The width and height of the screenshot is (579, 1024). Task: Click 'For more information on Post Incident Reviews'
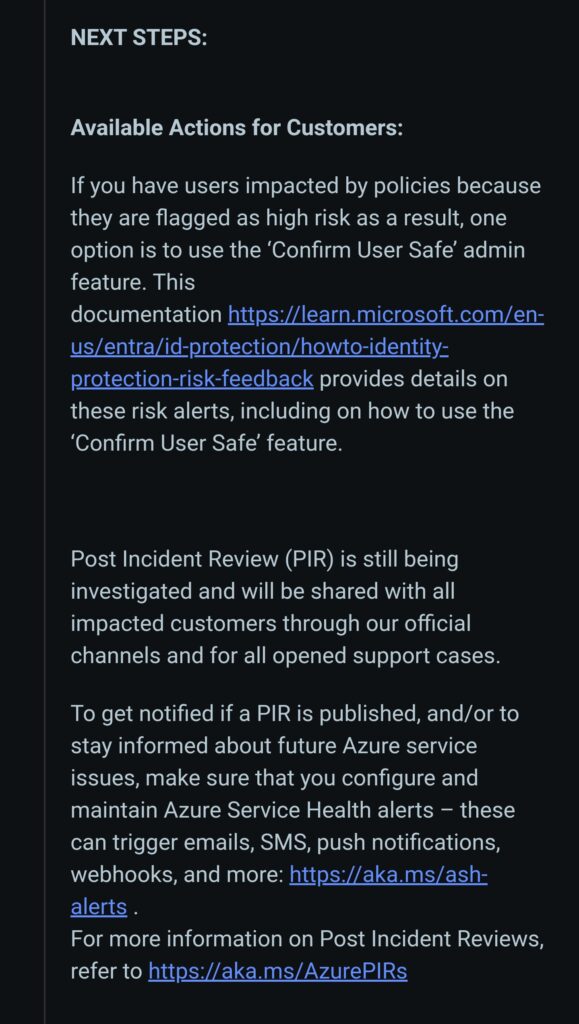tap(307, 939)
